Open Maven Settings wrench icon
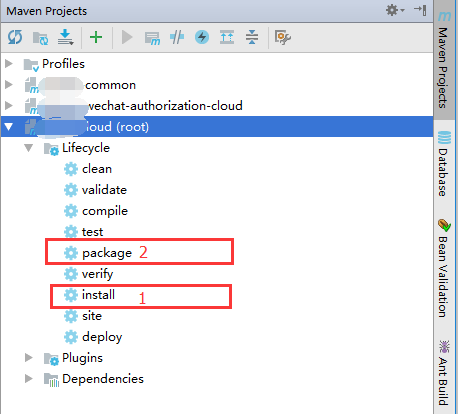458x414 pixels. [283, 37]
